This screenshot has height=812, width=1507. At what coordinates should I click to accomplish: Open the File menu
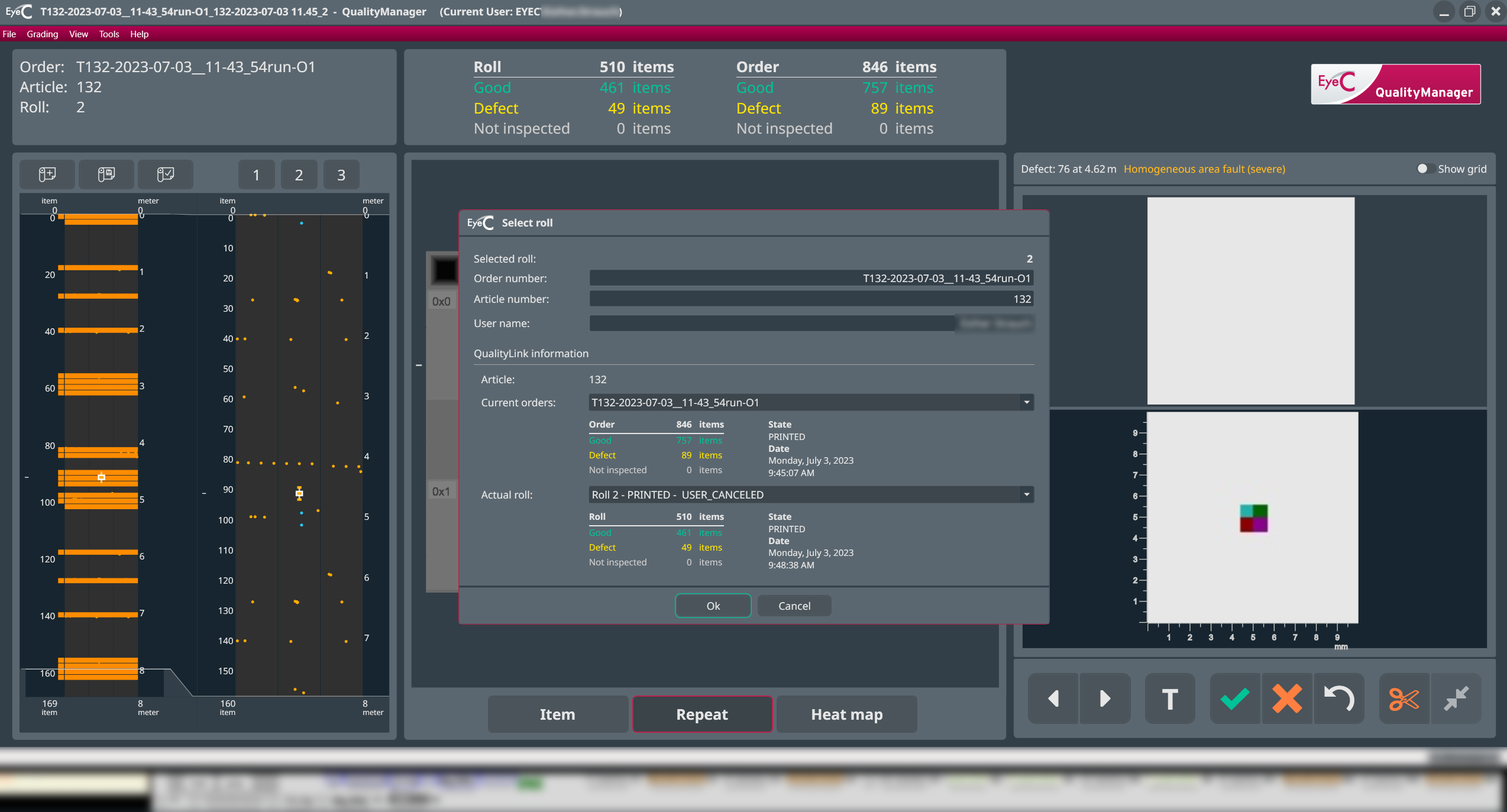9,34
